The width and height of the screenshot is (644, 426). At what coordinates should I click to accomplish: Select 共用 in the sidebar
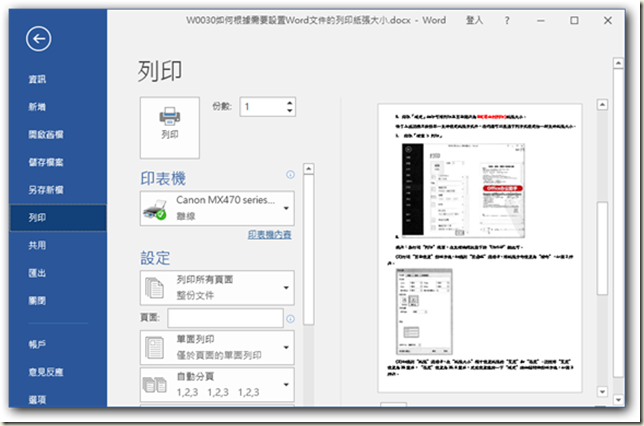(37, 245)
